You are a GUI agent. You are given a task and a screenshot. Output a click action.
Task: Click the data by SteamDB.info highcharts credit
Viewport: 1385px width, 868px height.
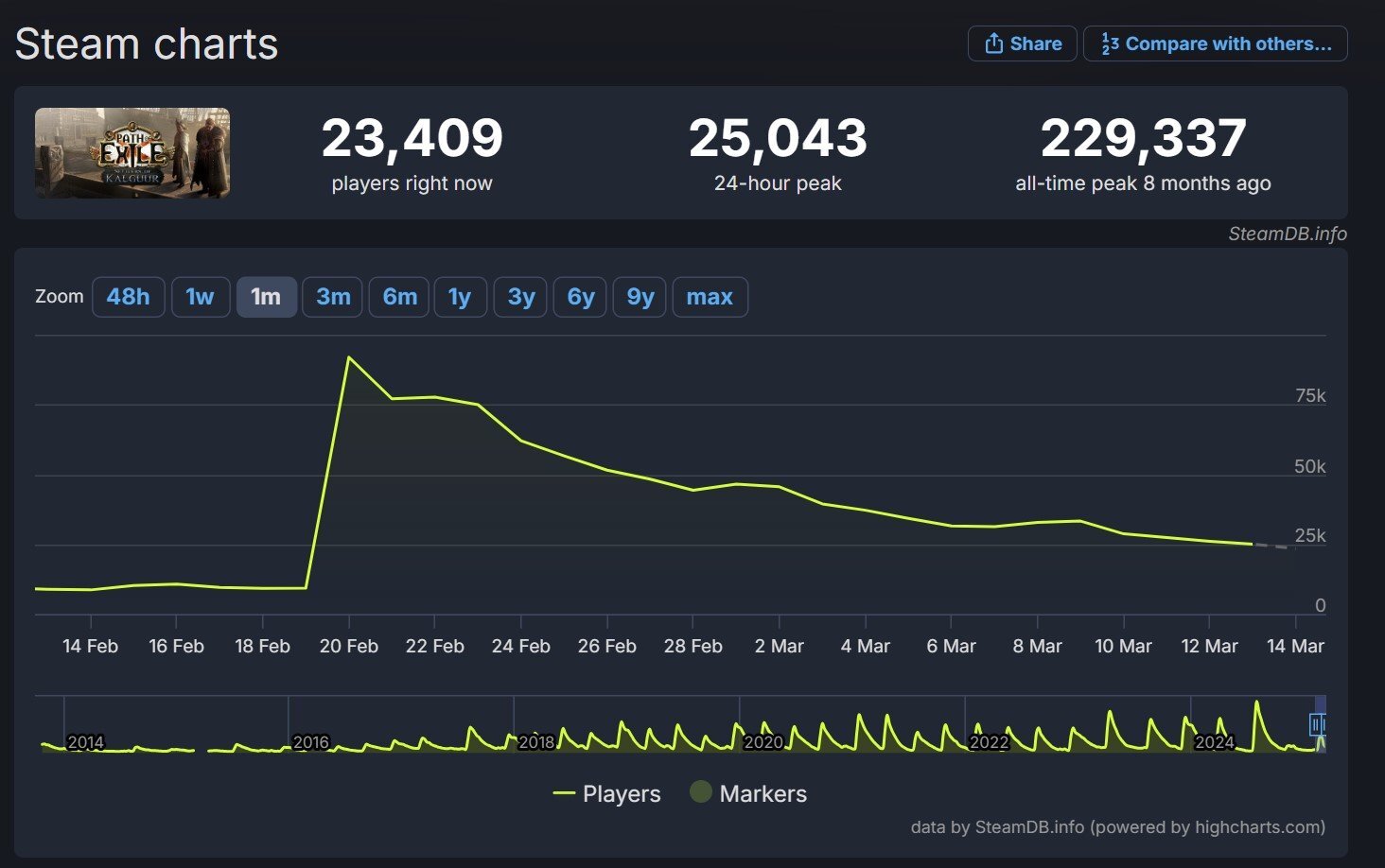pos(1118,827)
